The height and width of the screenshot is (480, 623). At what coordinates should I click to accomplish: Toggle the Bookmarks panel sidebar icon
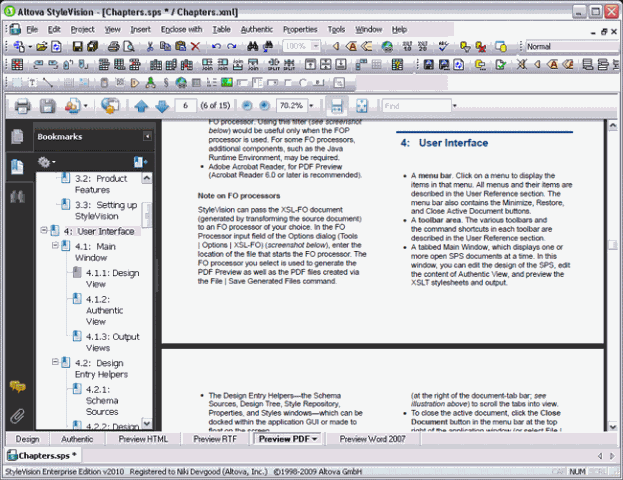tap(17, 166)
